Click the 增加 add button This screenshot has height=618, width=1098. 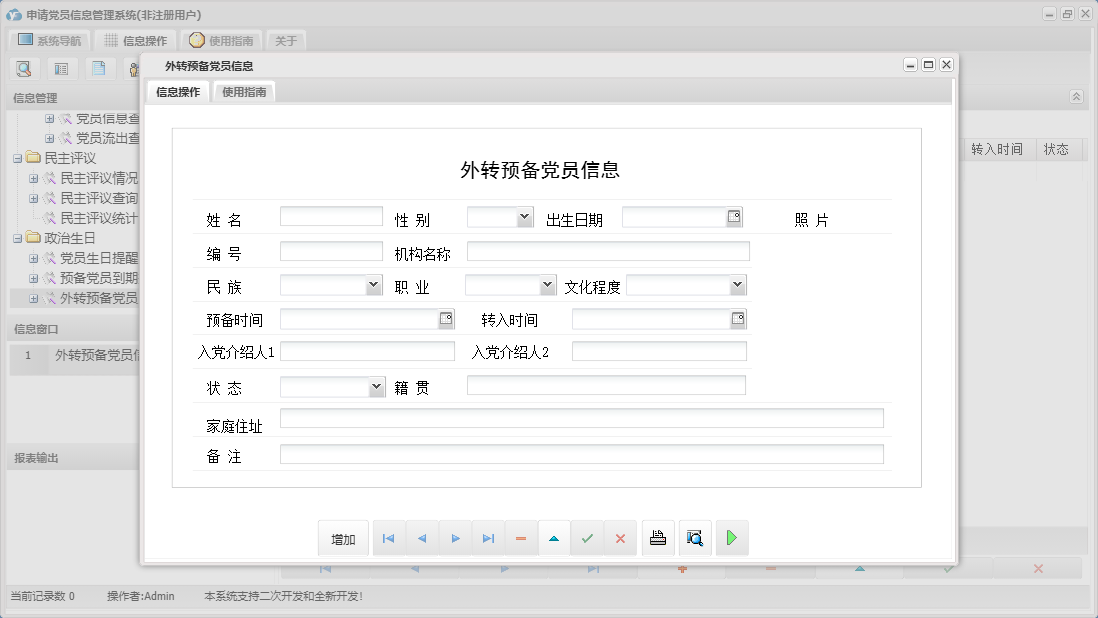point(343,538)
